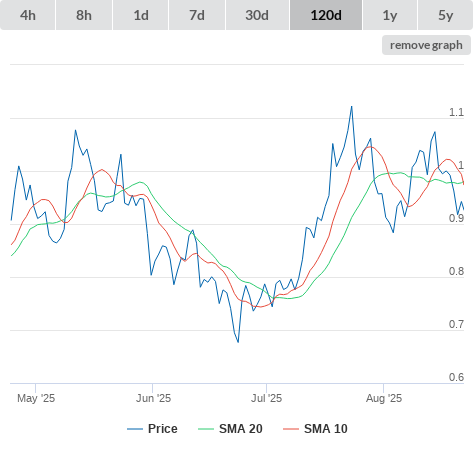Click the Jul '25 axis label
The height and width of the screenshot is (455, 474).
(266, 398)
